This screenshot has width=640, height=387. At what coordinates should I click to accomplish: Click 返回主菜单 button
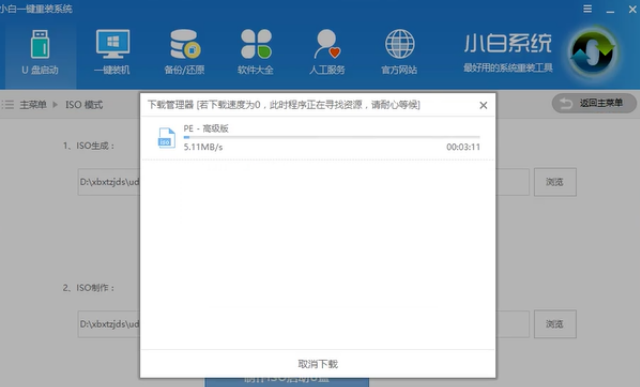[594, 103]
